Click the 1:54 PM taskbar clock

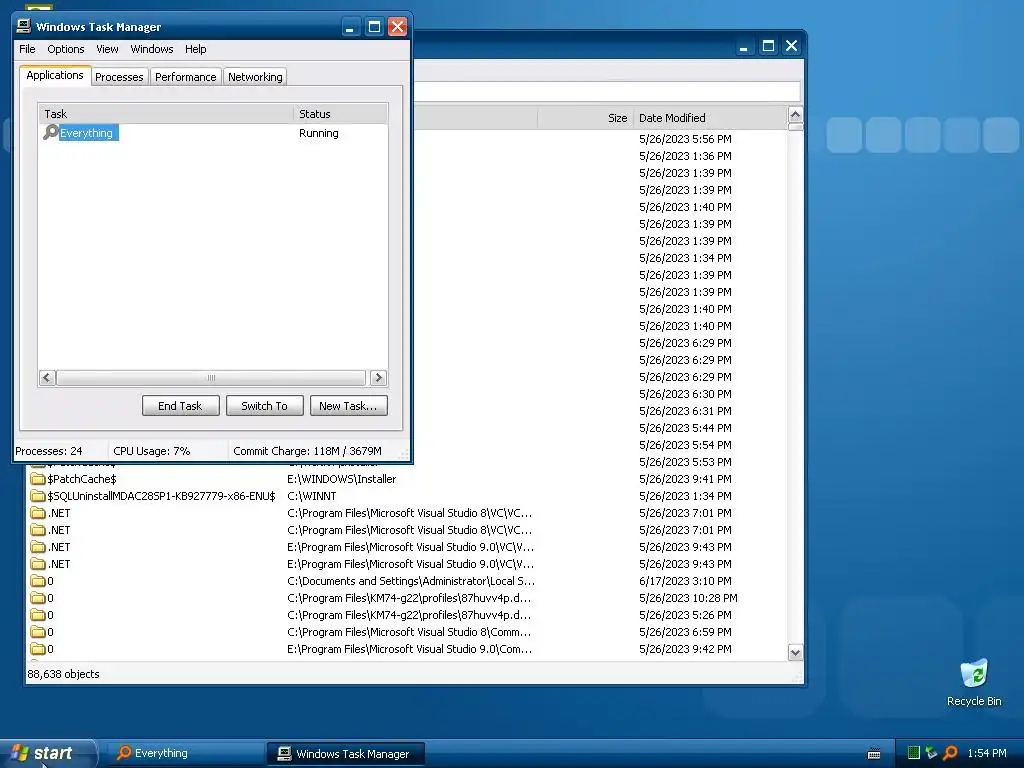tap(987, 753)
